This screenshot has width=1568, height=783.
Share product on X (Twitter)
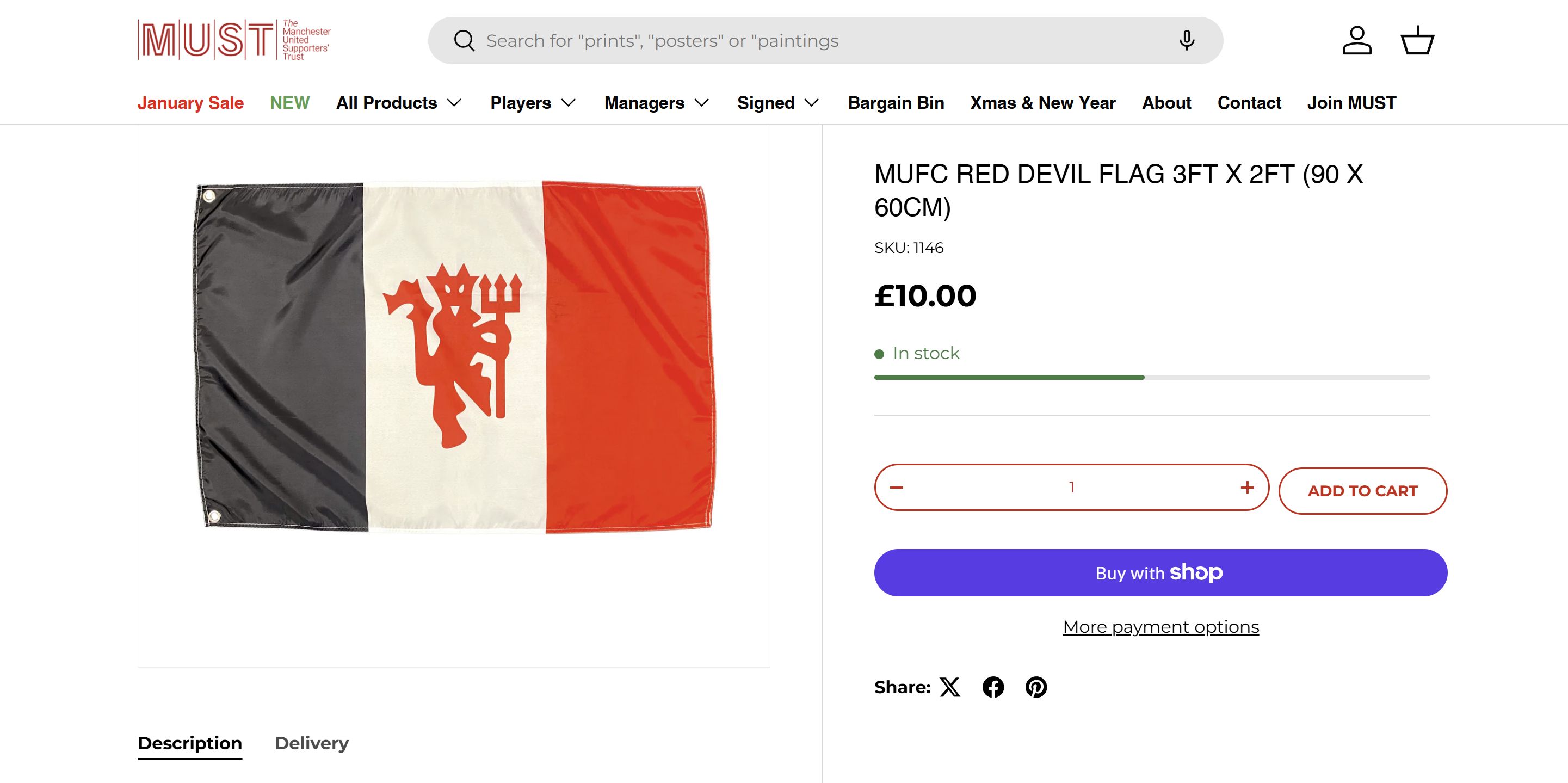[x=949, y=687]
